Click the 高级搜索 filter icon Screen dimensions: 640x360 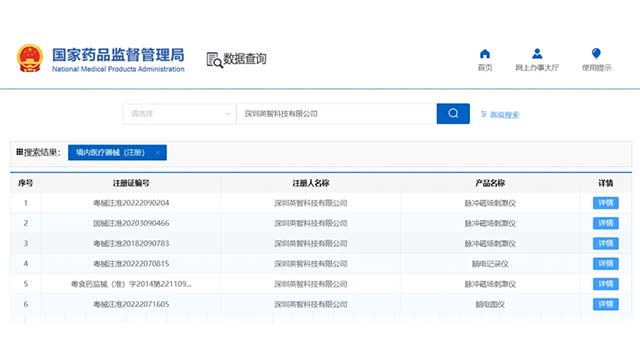pyautogui.click(x=484, y=114)
